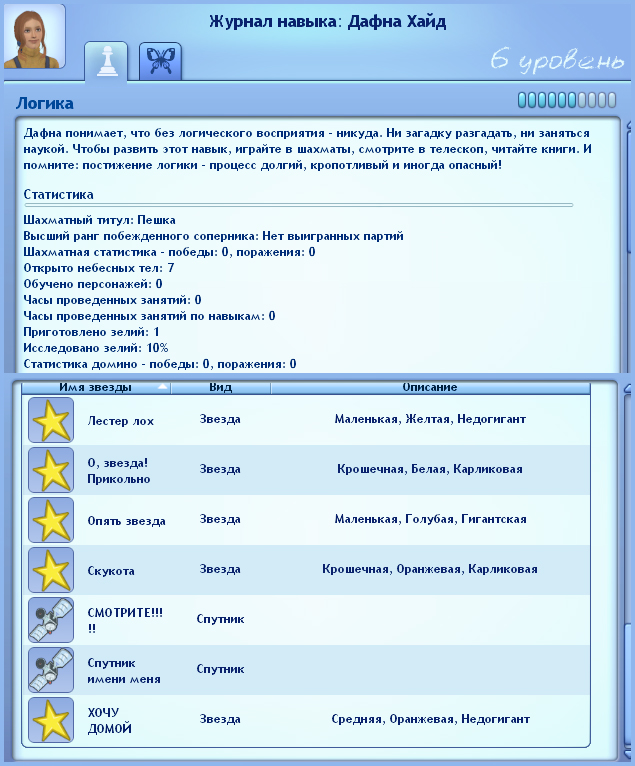Viewport: 635px width, 766px height.
Task: Click description Маленькая, Голубая, Гигантская
Action: click(430, 519)
